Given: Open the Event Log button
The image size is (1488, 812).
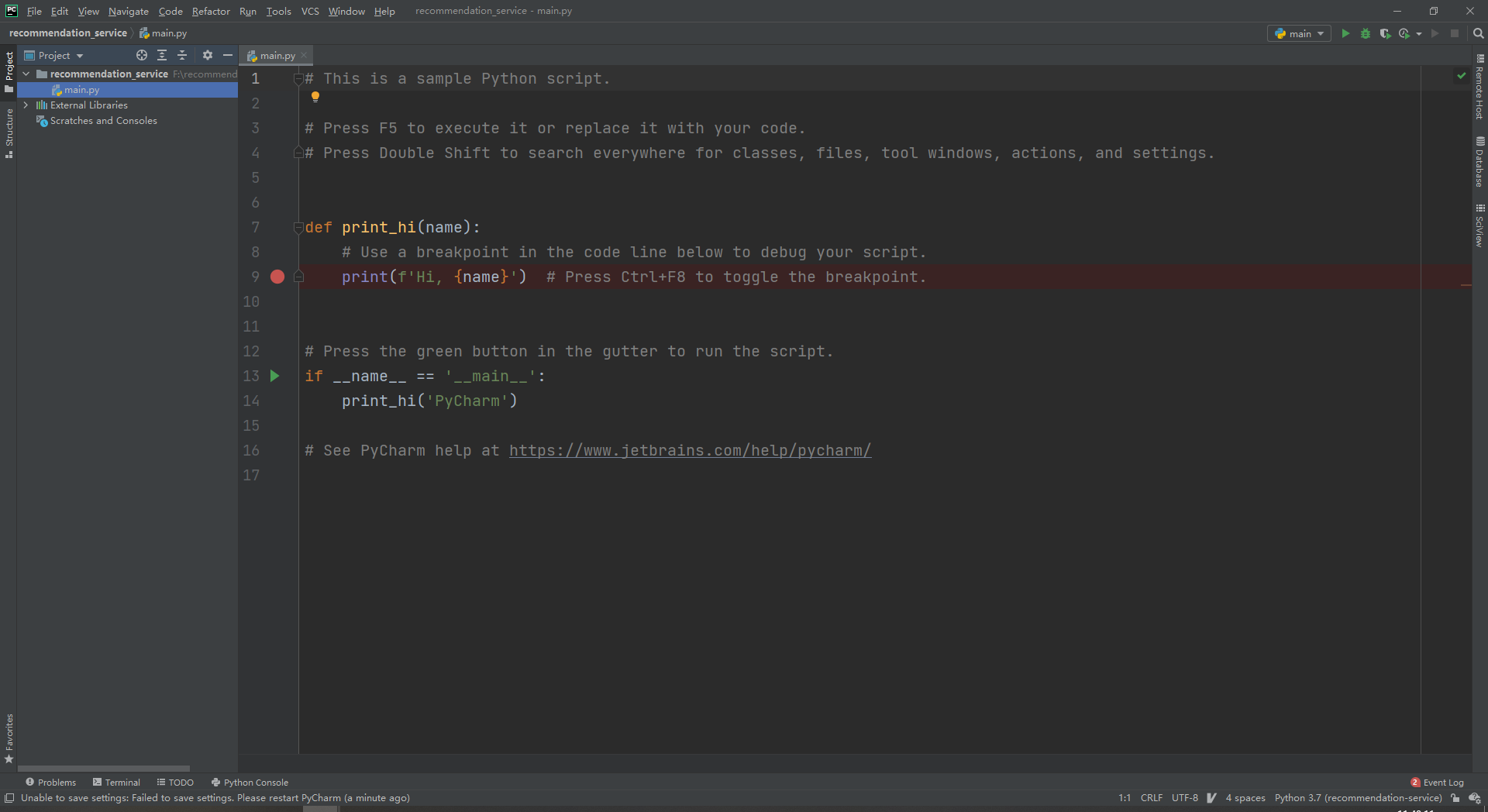Looking at the screenshot, I should point(1437,783).
